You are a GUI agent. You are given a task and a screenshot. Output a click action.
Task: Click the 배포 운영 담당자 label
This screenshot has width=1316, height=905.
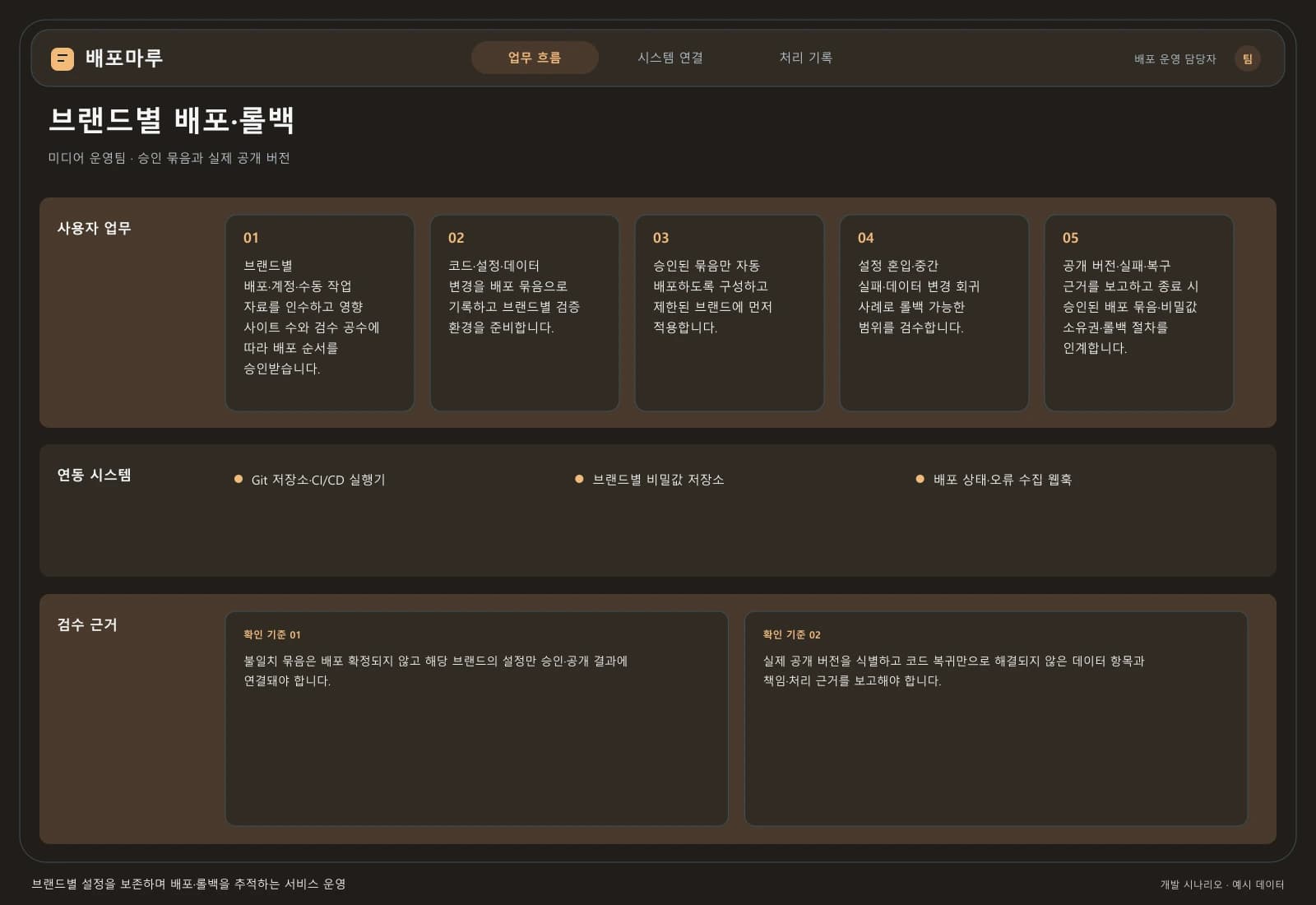1175,59
